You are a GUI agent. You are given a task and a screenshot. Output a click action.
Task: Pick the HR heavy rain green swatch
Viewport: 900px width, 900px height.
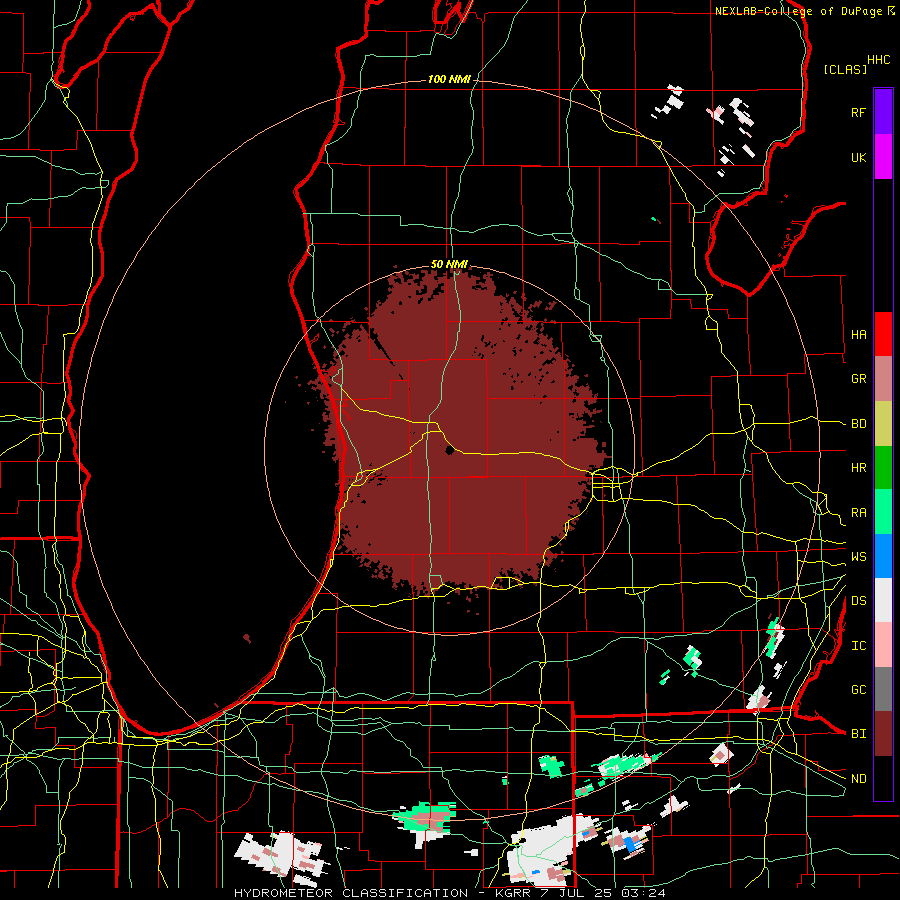click(x=883, y=467)
